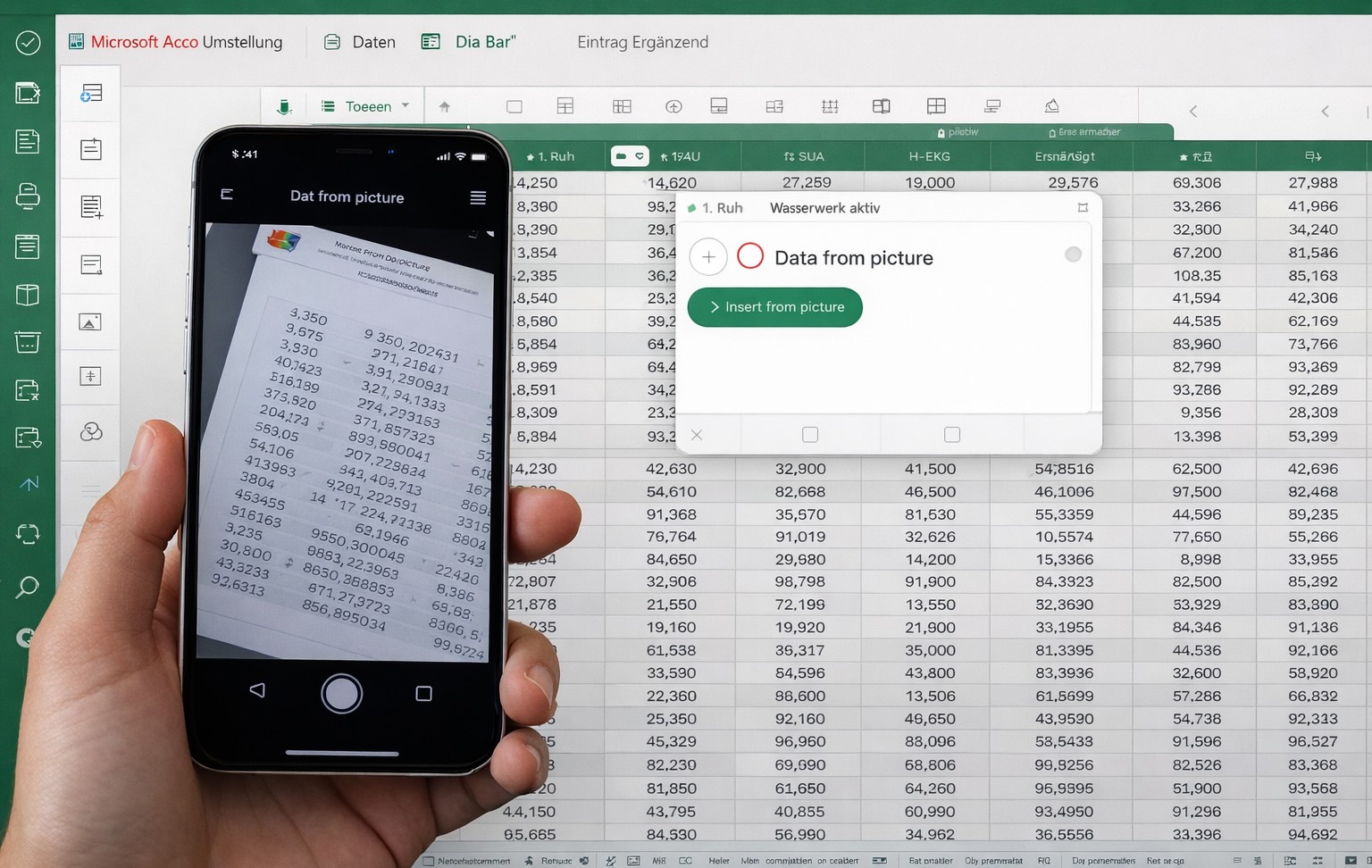Tick the right checkbox at the dialog bottom

pyautogui.click(x=952, y=435)
